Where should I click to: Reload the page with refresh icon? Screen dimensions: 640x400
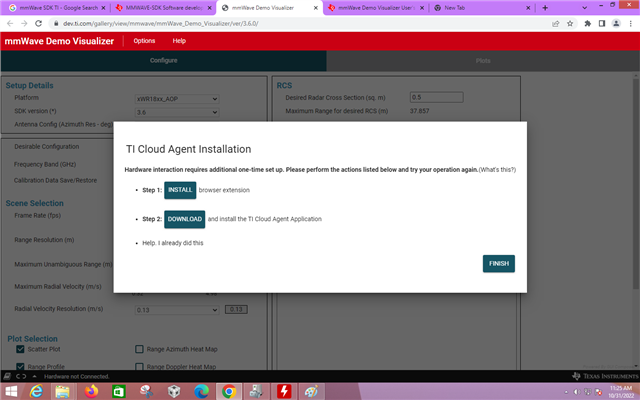[x=38, y=24]
